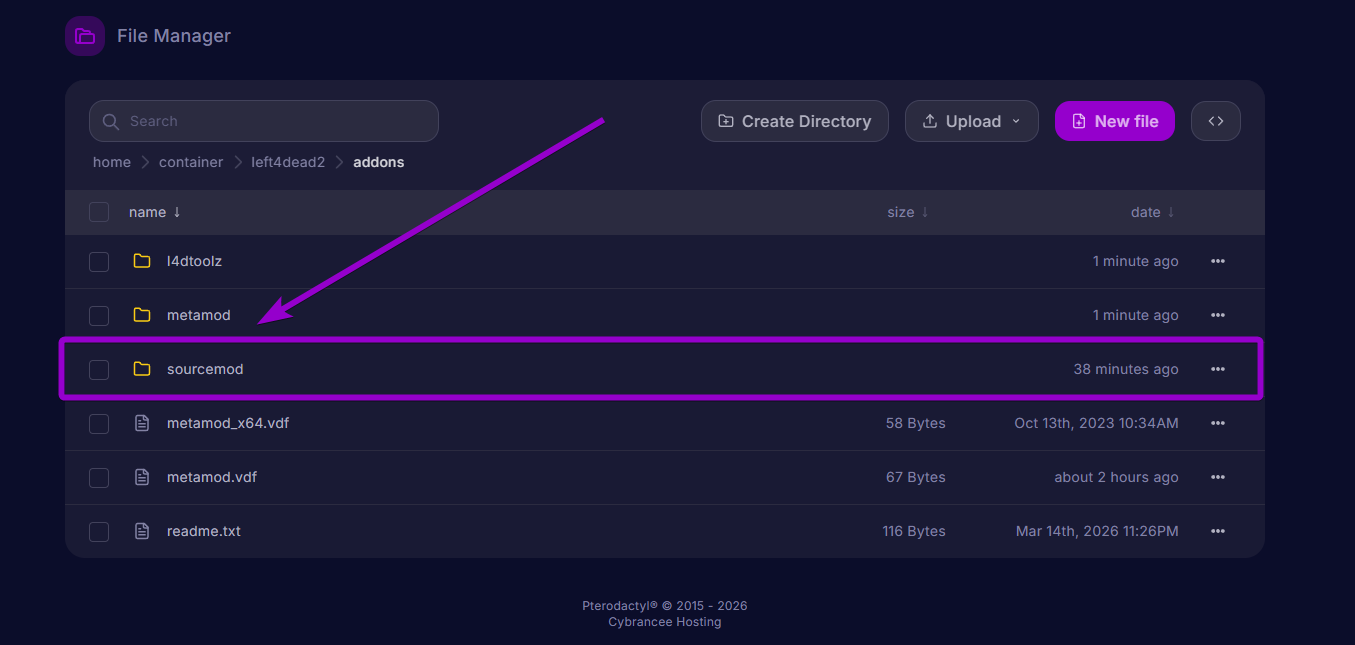
Task: Open the readme.txt file name
Action: [204, 531]
